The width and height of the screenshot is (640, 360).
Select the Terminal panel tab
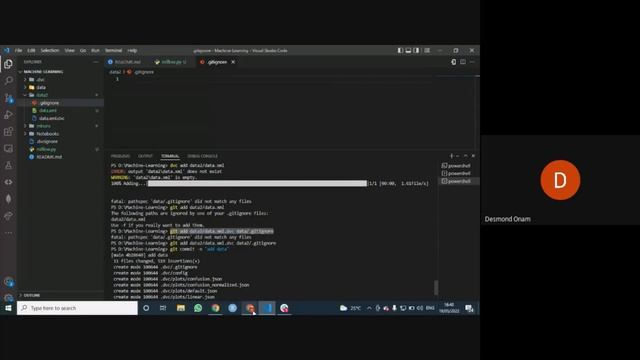(170, 156)
